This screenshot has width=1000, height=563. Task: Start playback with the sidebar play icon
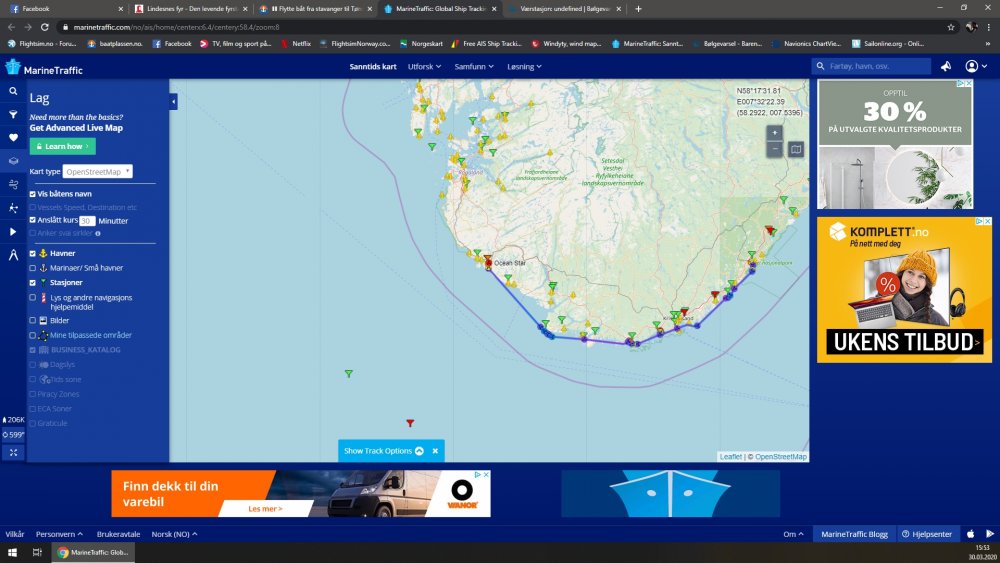pos(13,231)
